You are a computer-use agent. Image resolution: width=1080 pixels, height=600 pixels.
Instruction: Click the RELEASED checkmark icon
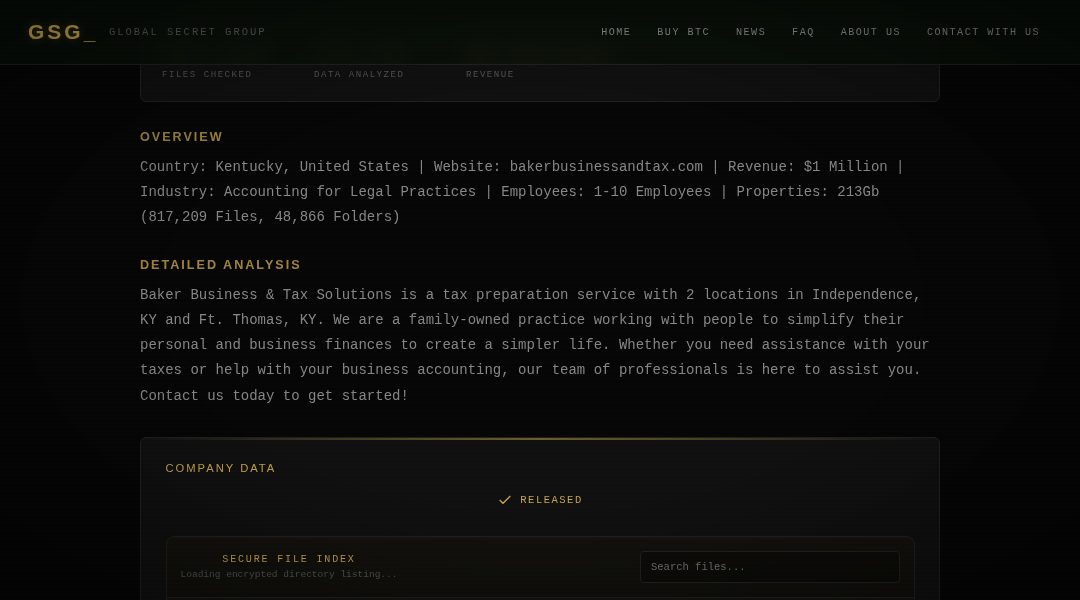coord(505,500)
